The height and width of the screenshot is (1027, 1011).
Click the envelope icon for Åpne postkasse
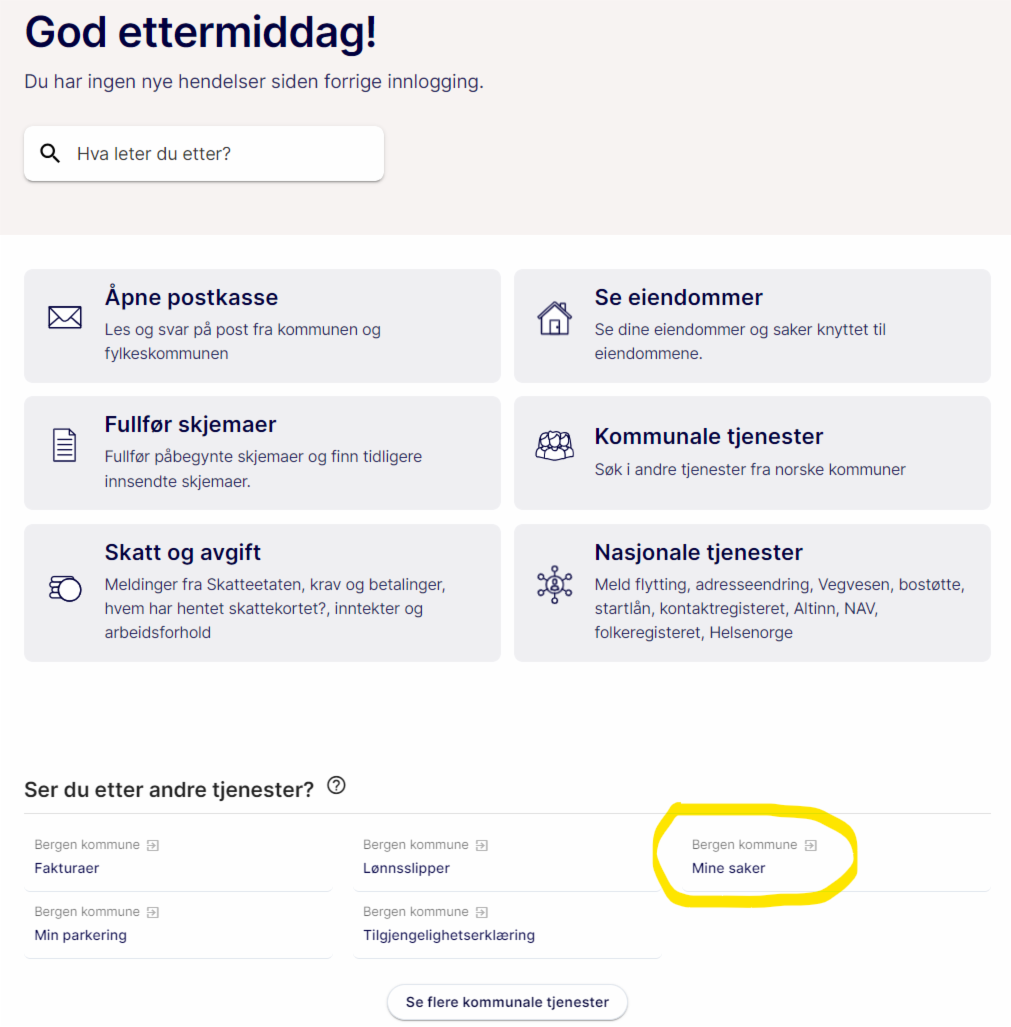point(65,318)
